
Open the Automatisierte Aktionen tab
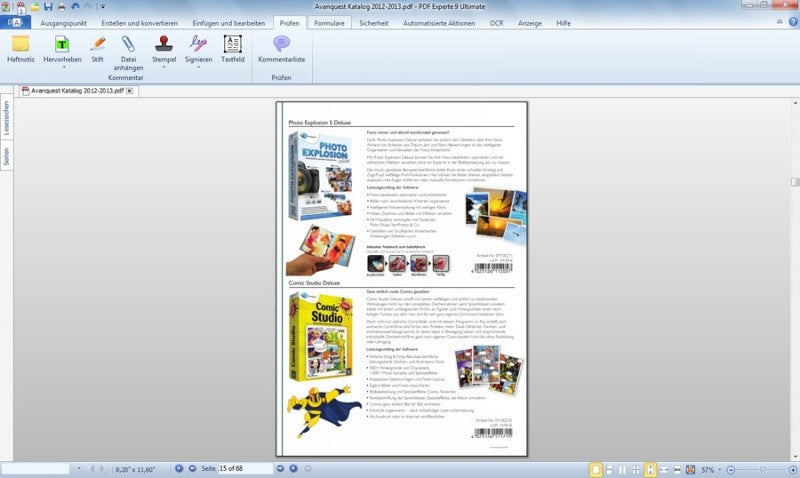(439, 23)
